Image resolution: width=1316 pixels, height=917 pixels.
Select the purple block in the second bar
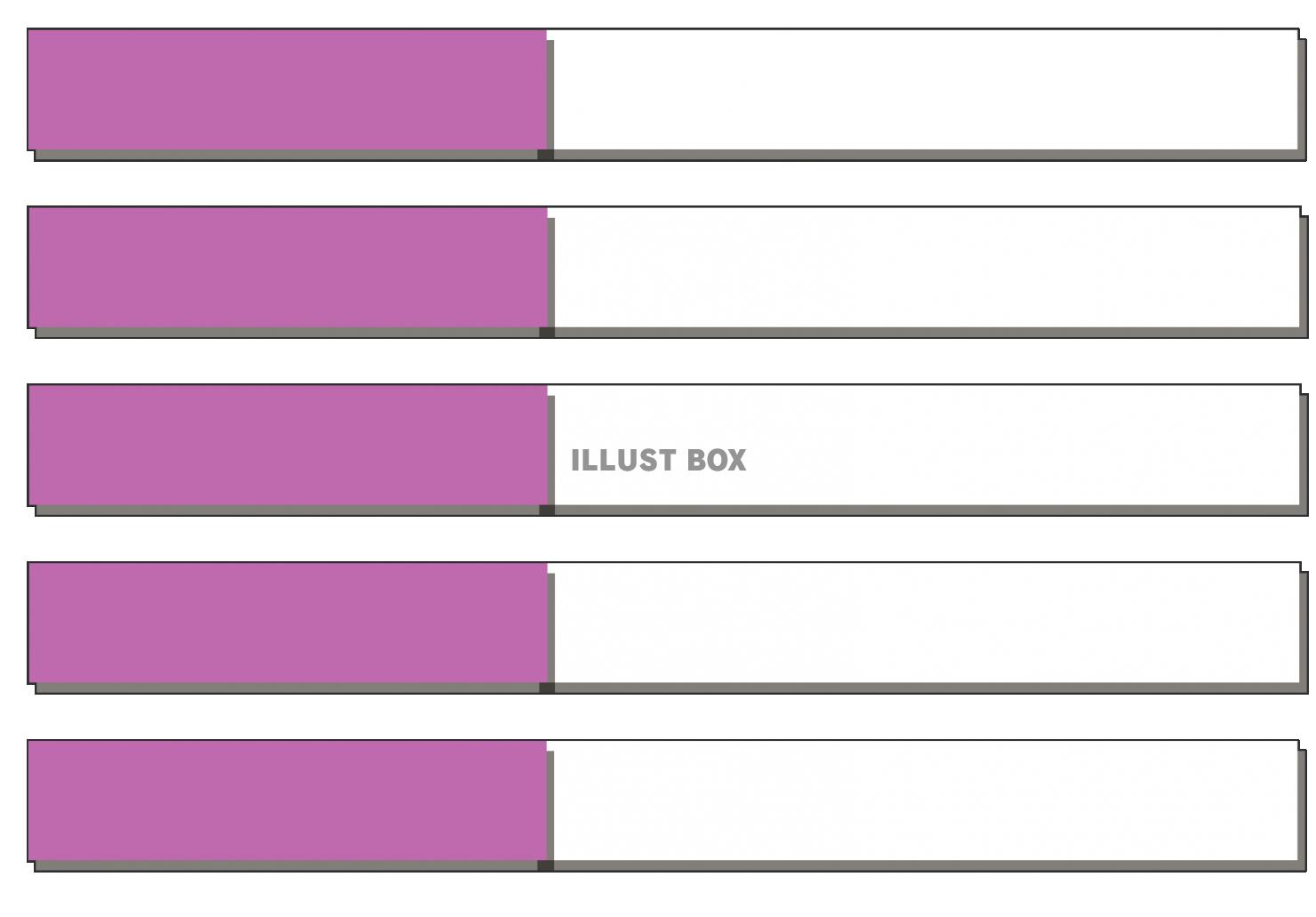[286, 267]
